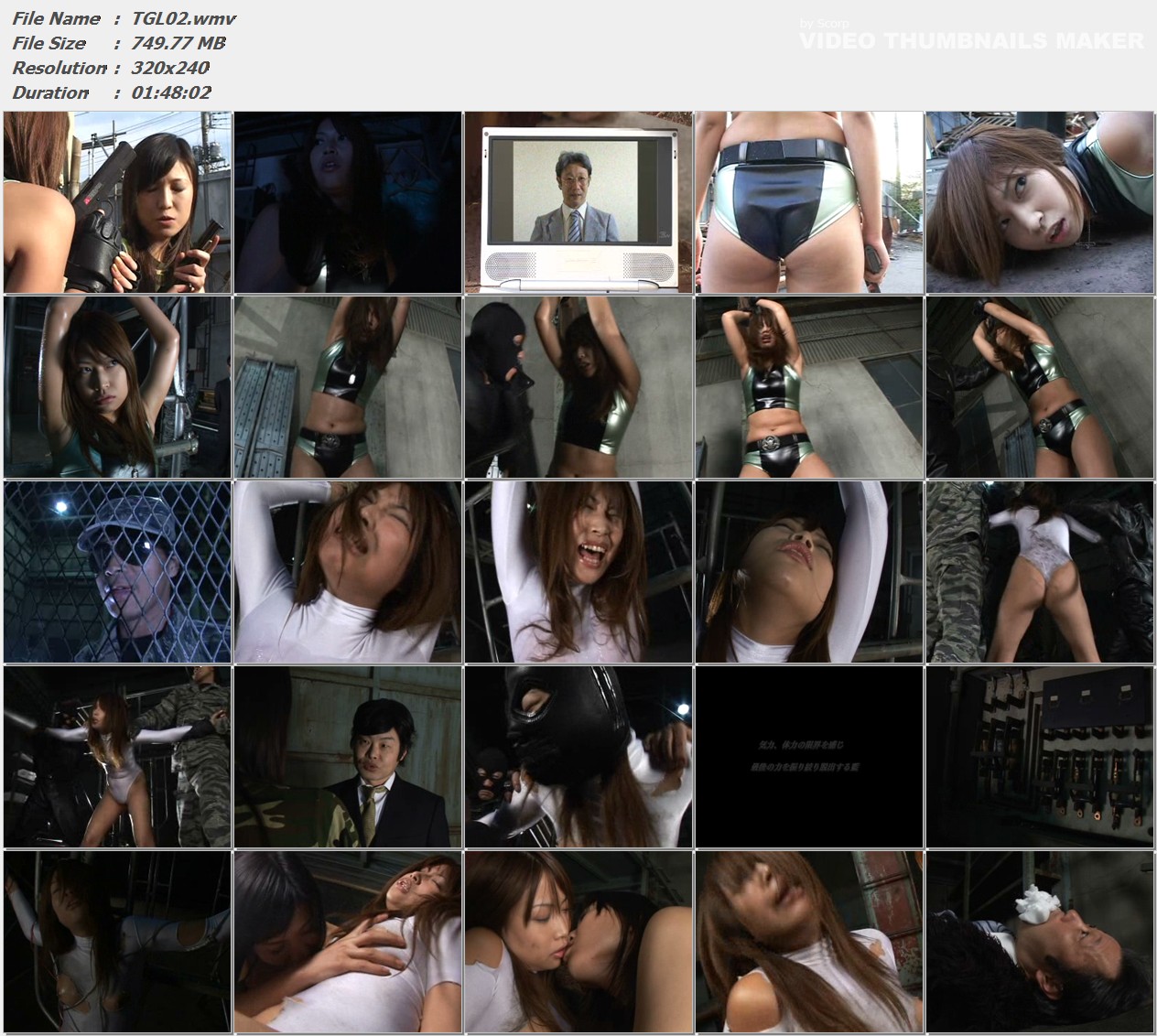The height and width of the screenshot is (1036, 1157).
Task: Select the black leather mask close-up thumbnail
Action: [578, 757]
